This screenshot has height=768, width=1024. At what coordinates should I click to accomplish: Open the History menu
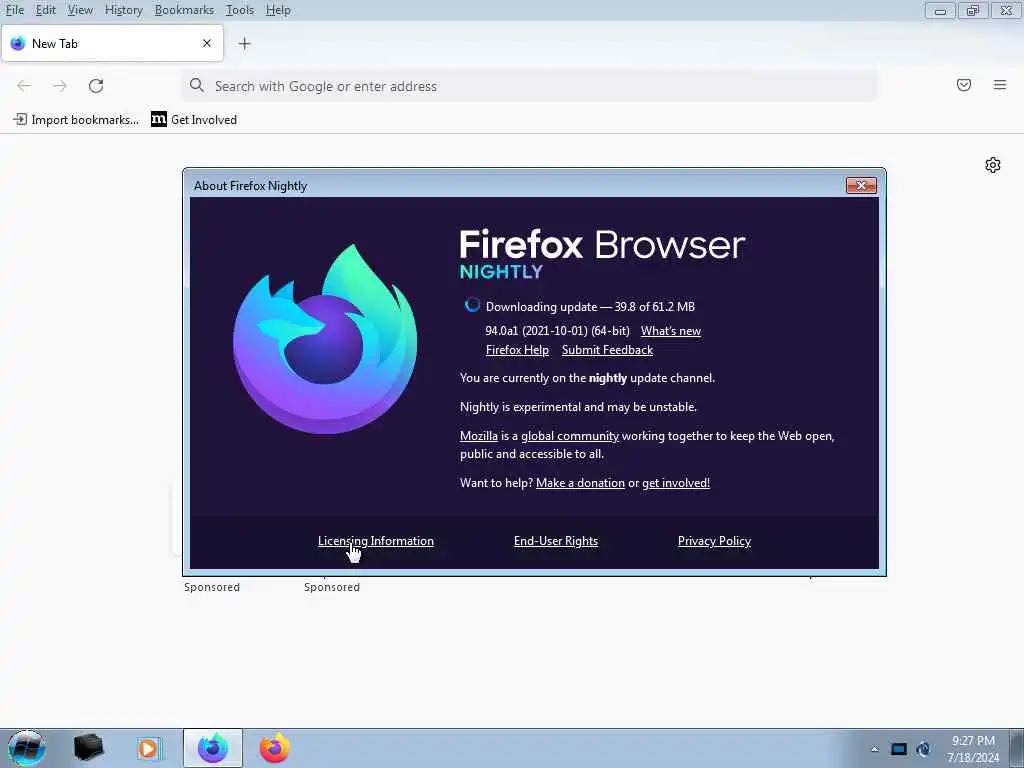[x=123, y=10]
